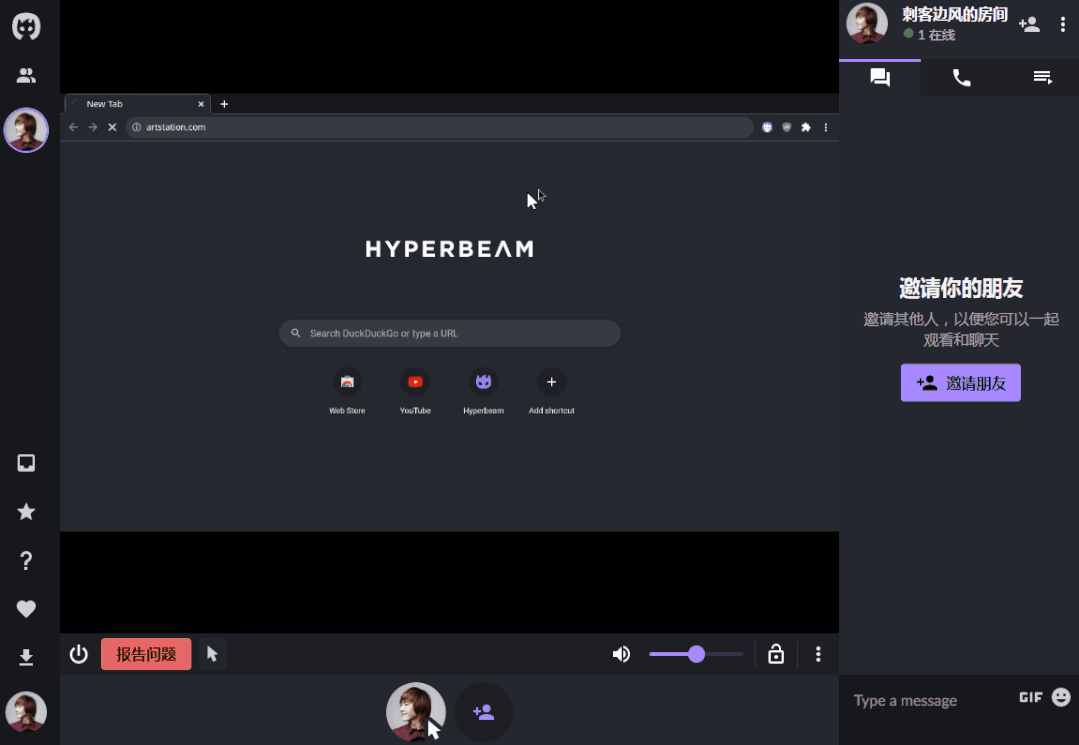Screen dimensions: 1079x745
Task: Open help question mark icon
Action: point(26,561)
